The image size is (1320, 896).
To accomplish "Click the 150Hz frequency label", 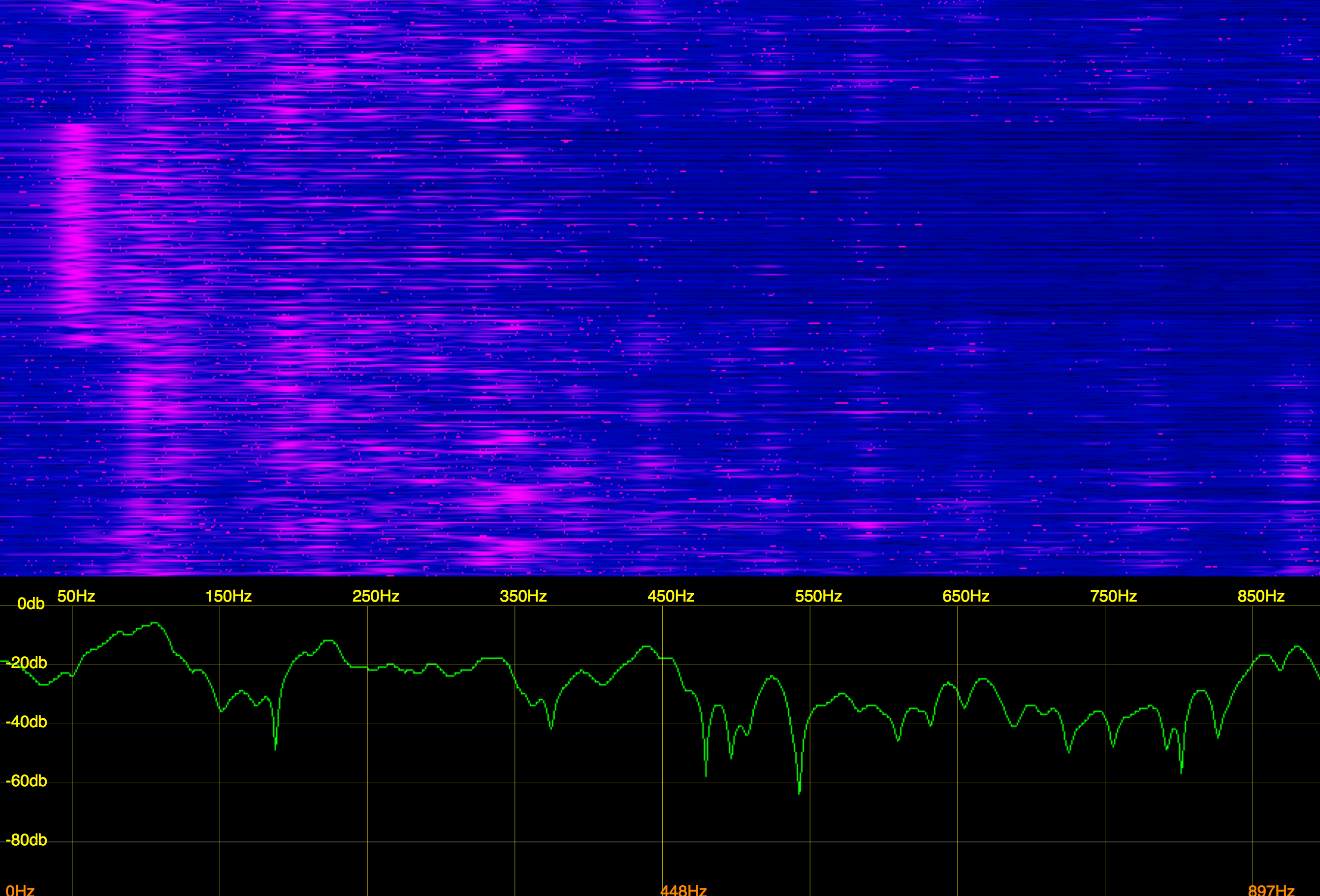I will tap(228, 596).
